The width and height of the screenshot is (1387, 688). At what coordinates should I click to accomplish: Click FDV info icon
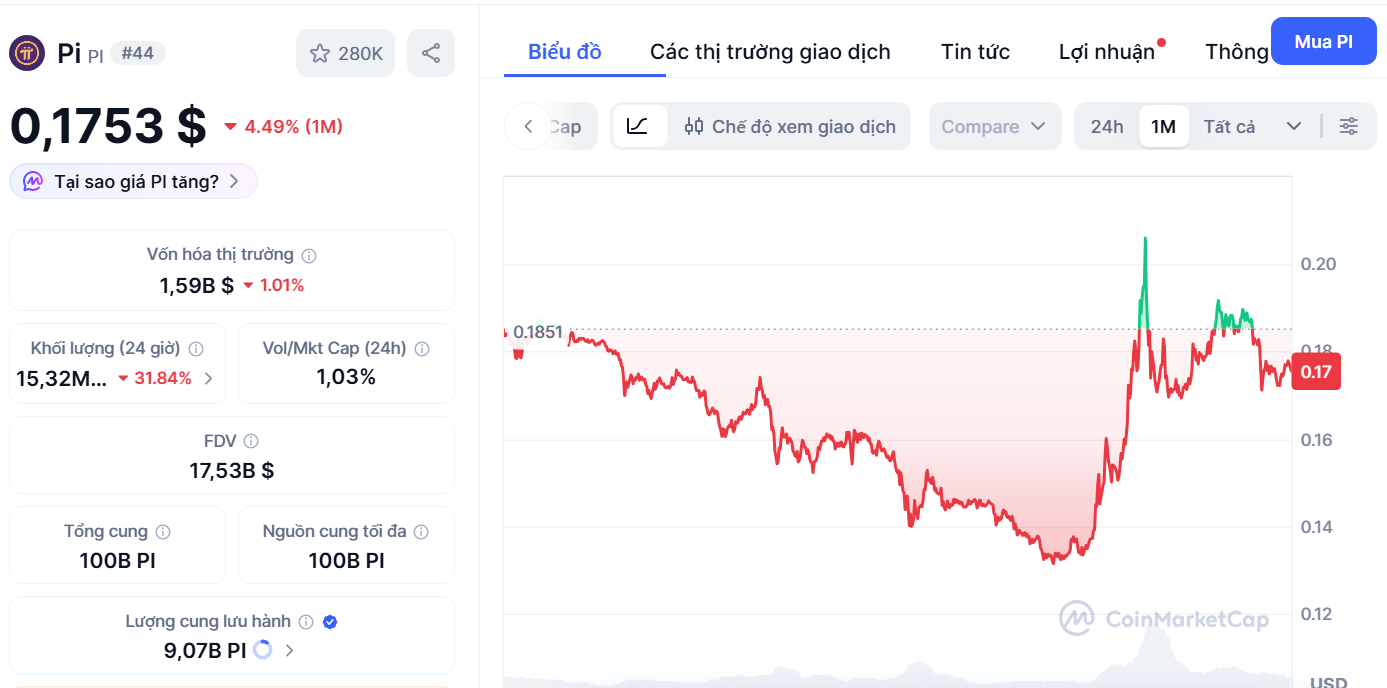(251, 441)
